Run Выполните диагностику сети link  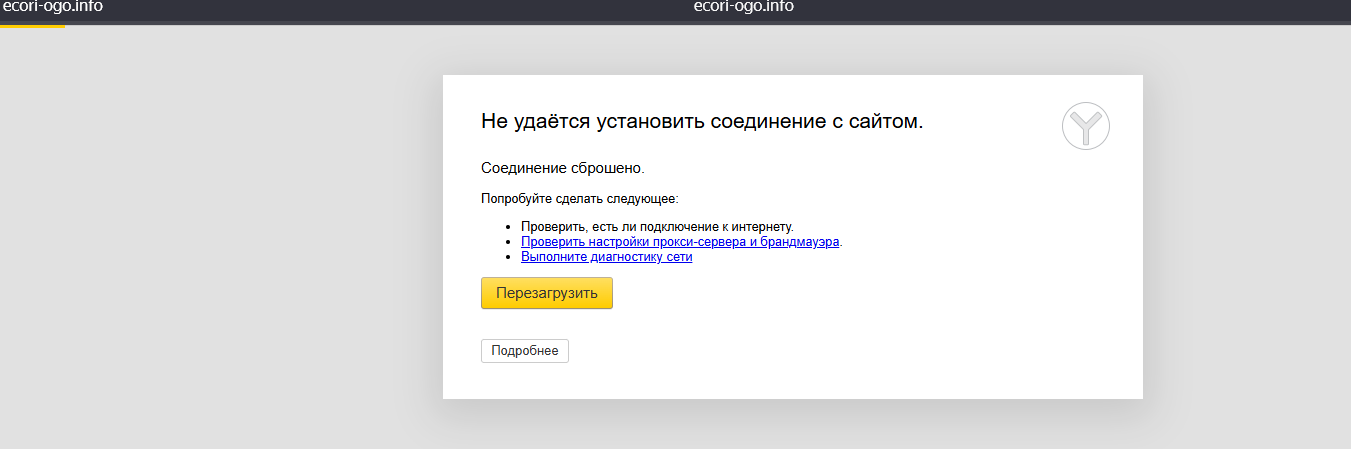[x=606, y=257]
